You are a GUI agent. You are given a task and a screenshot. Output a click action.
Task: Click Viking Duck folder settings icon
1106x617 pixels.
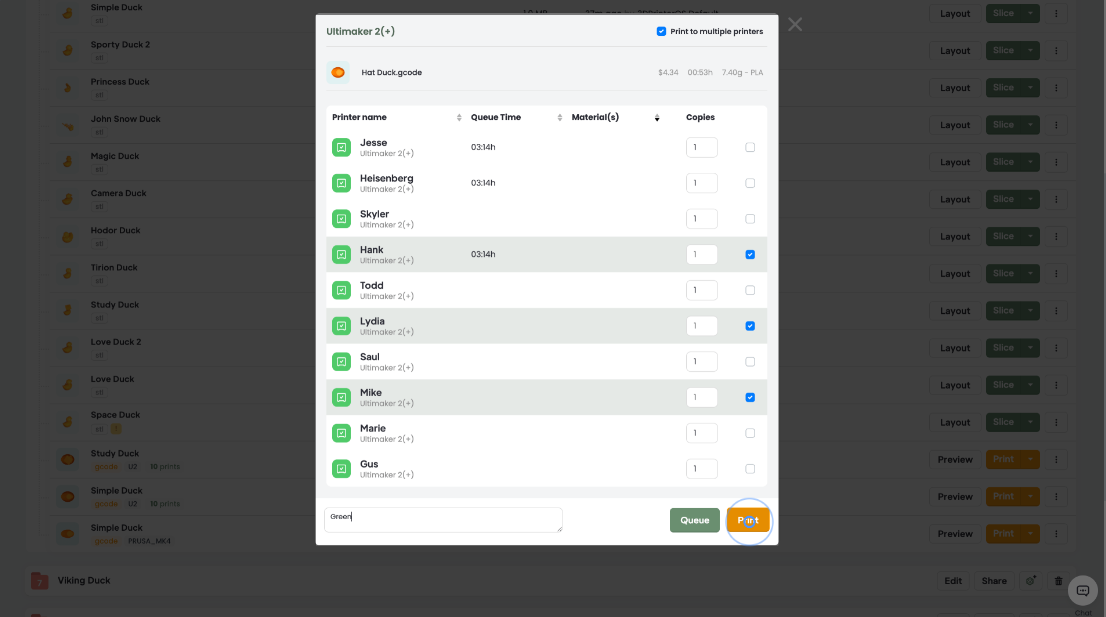point(1031,581)
